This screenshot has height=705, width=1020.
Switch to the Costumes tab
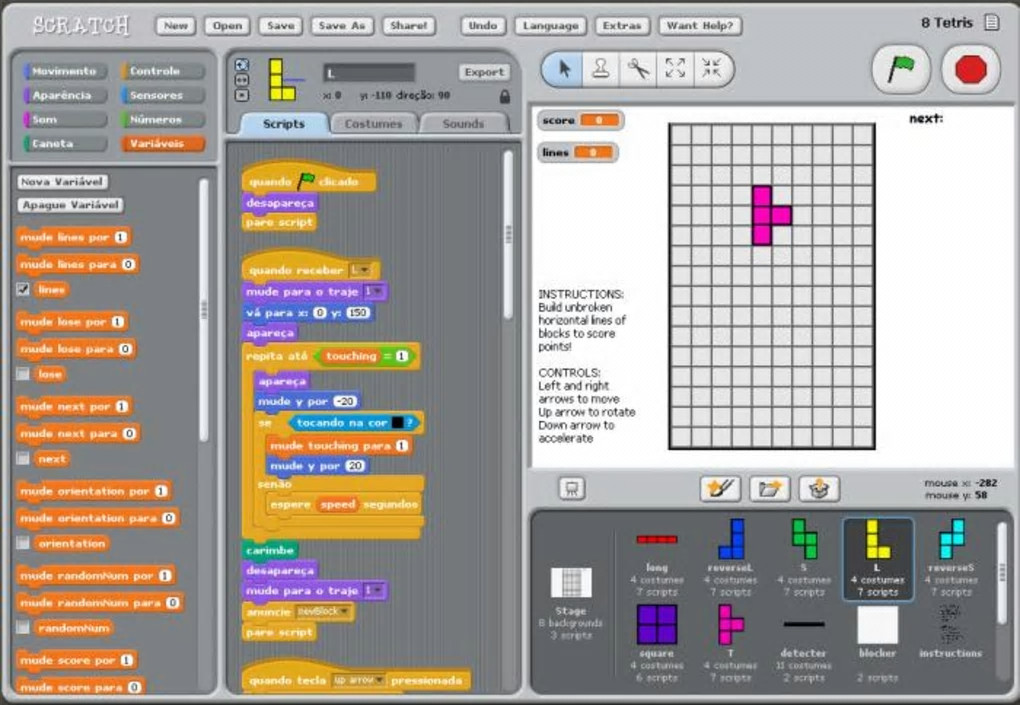(x=373, y=124)
